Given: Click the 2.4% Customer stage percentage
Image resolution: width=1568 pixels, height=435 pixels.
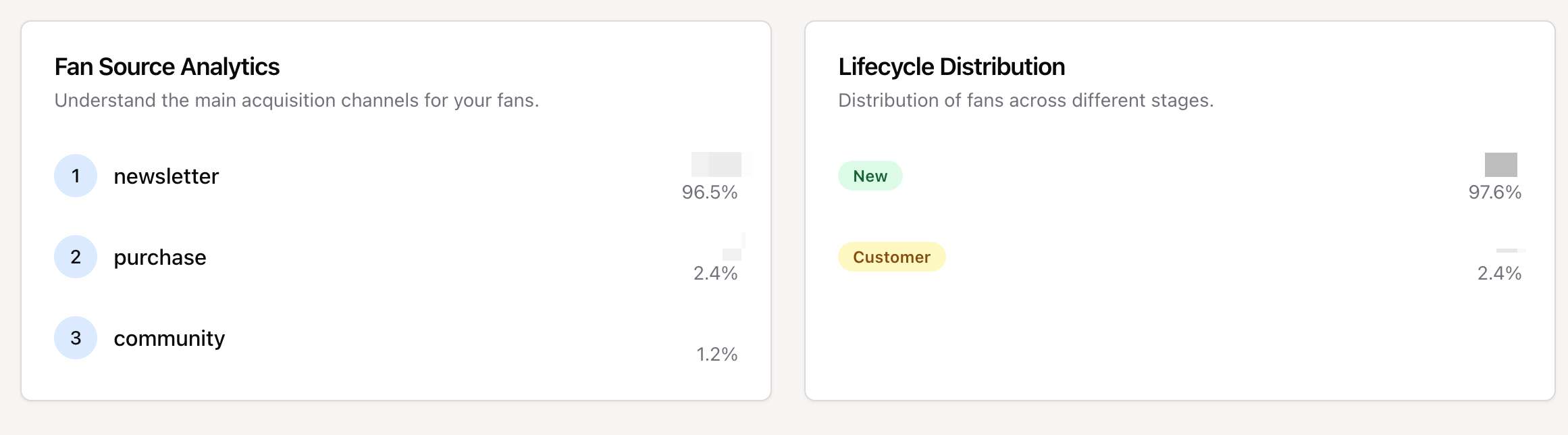Looking at the screenshot, I should tap(1499, 274).
